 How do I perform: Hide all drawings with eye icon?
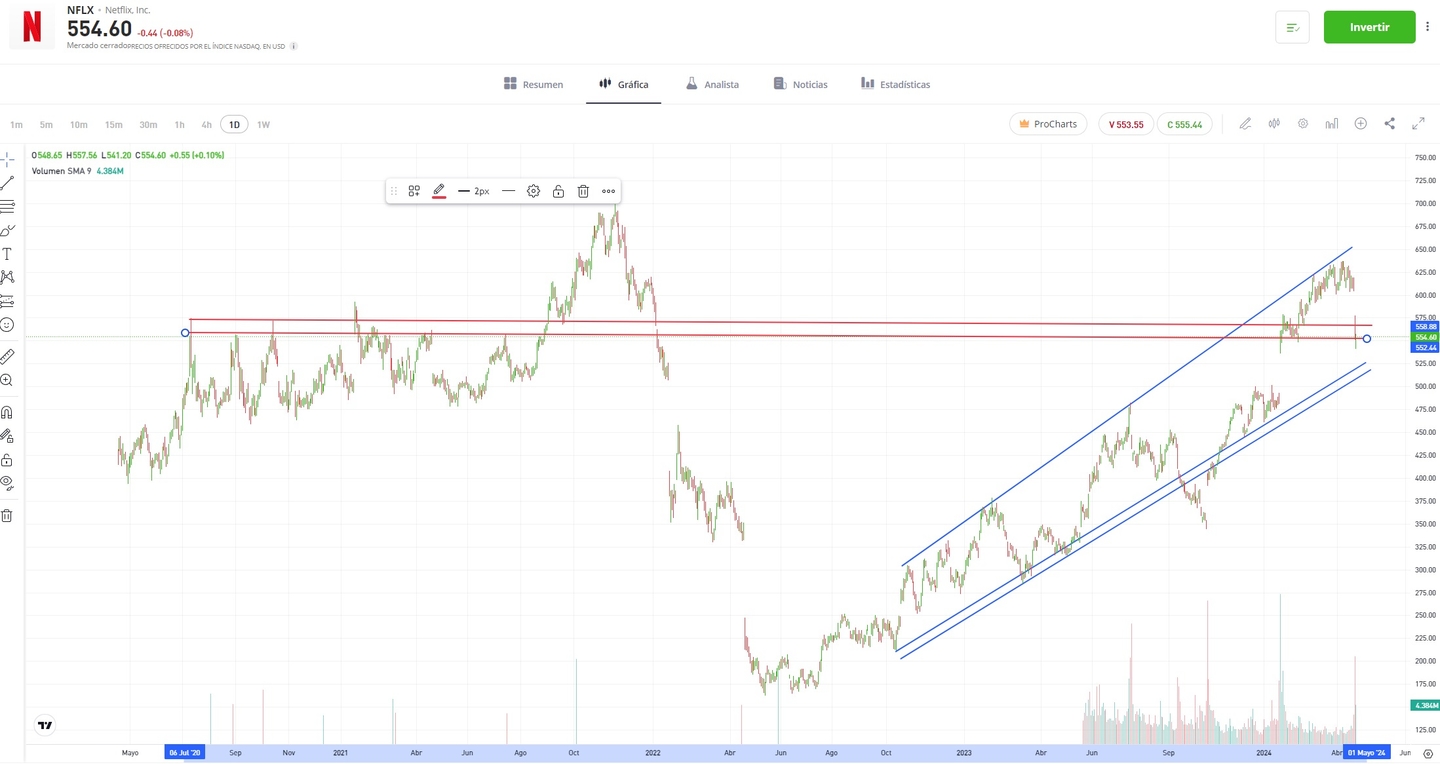[x=7, y=483]
